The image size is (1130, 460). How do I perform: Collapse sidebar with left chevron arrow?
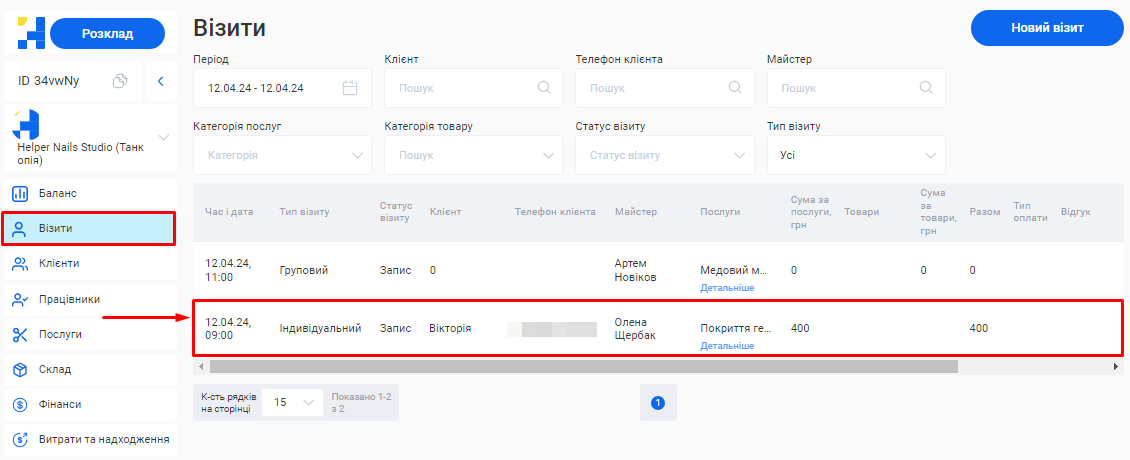click(160, 81)
